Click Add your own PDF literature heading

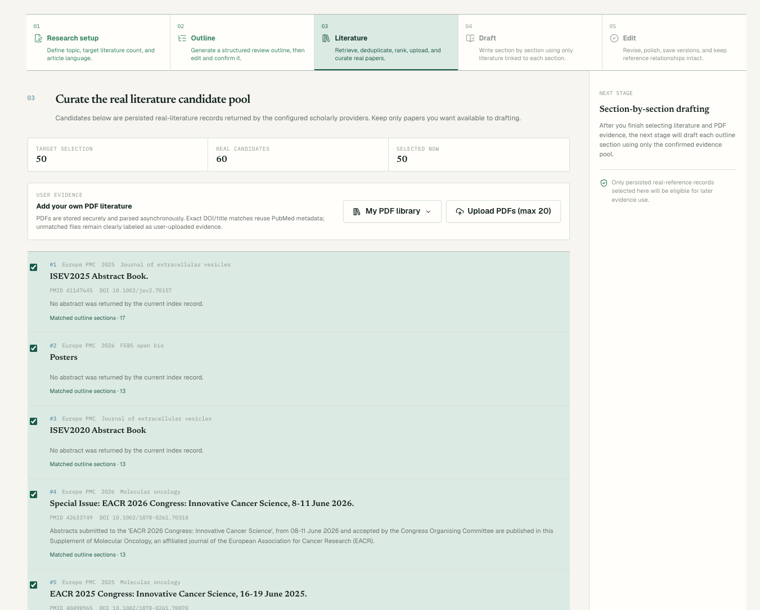tap(84, 206)
